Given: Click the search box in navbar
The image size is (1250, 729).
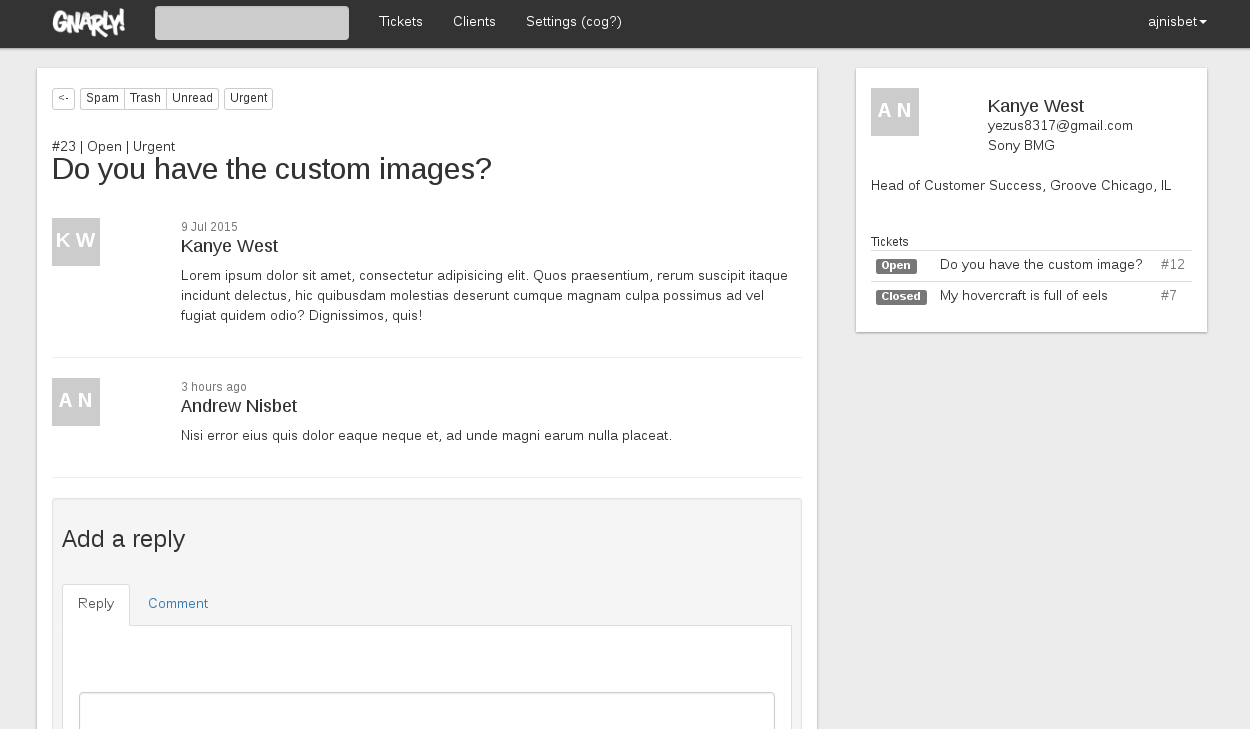Looking at the screenshot, I should 252,23.
